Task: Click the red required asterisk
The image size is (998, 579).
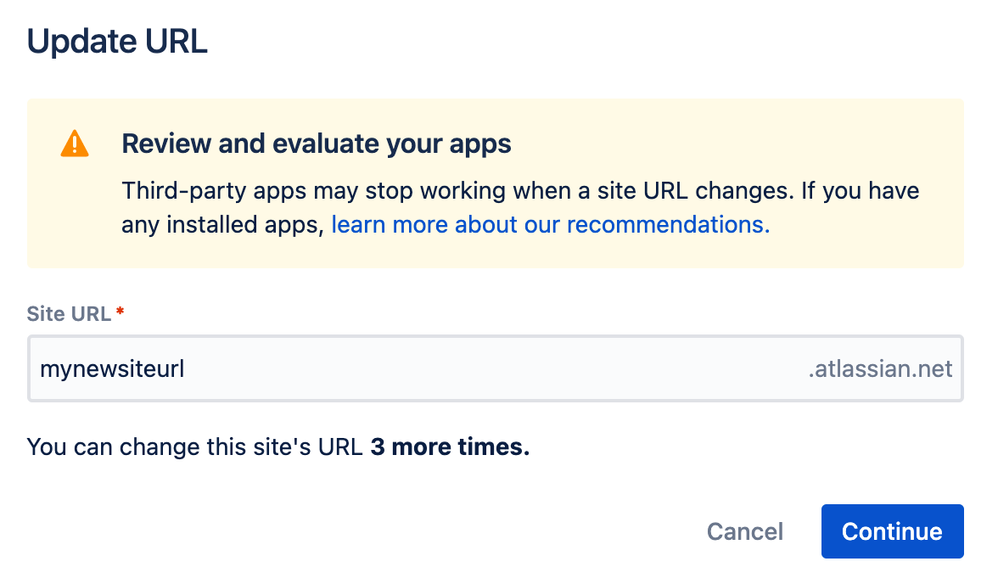Action: click(120, 311)
